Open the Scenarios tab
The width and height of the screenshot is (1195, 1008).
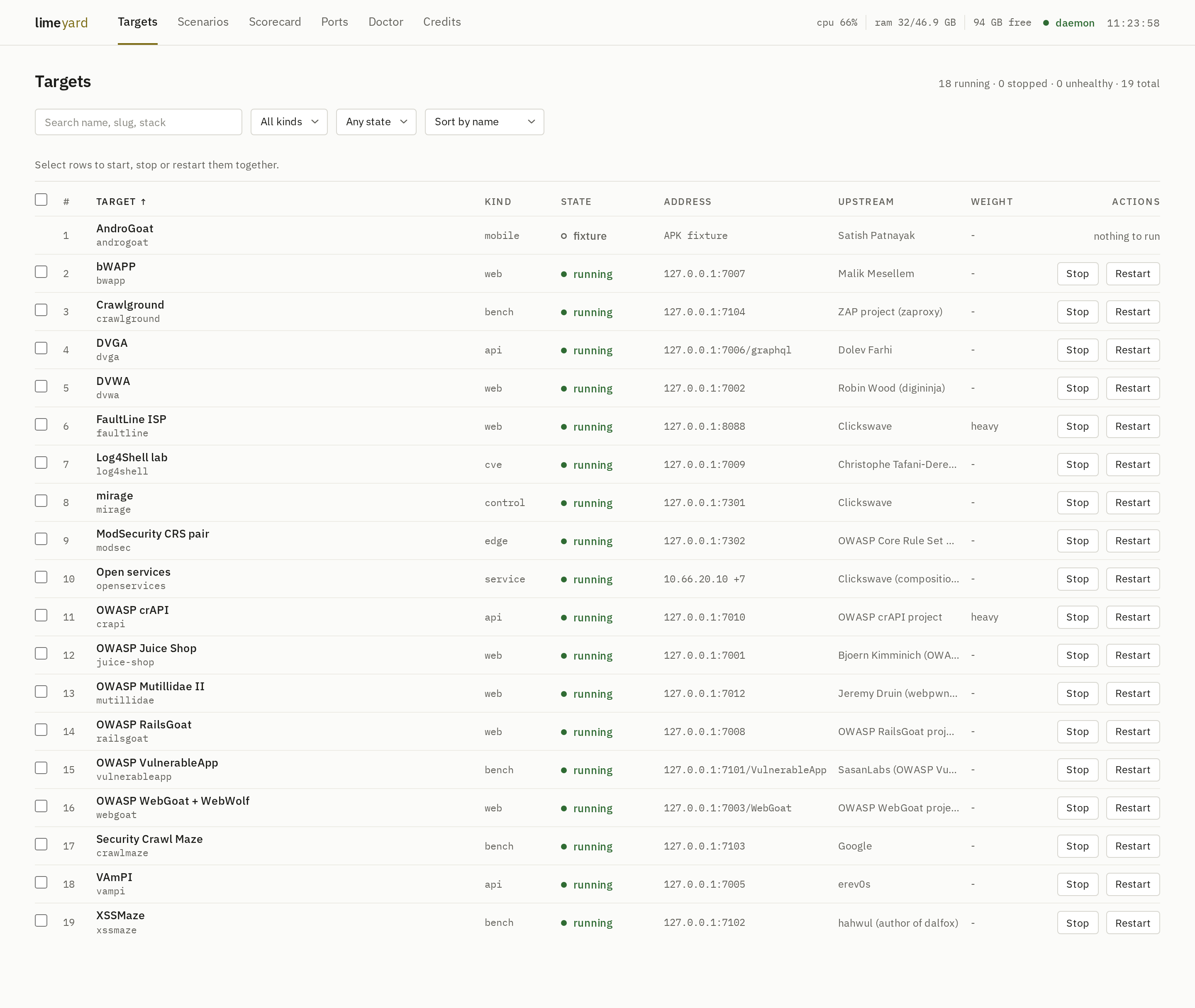(x=203, y=22)
